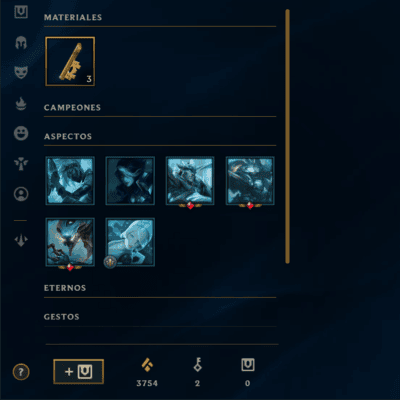The image size is (400, 400).
Task: Open the help question mark button
Action: (x=21, y=372)
